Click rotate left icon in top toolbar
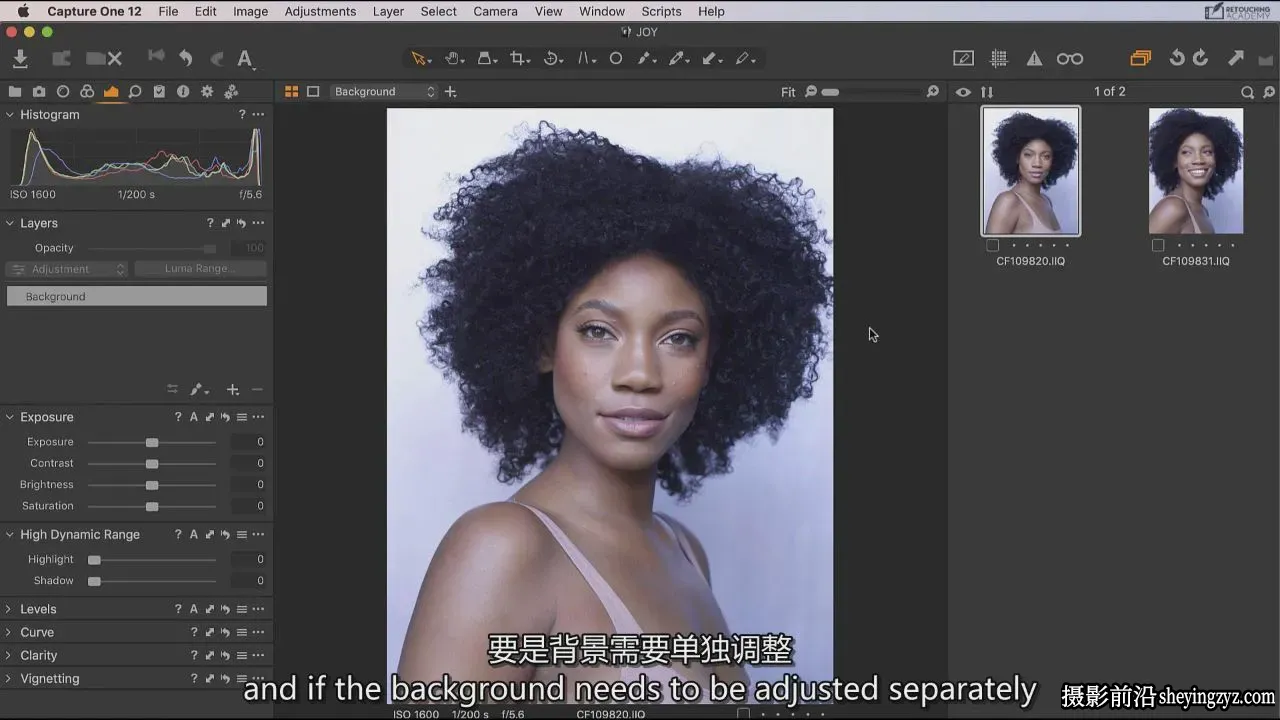This screenshot has height=720, width=1280. pyautogui.click(x=1177, y=59)
